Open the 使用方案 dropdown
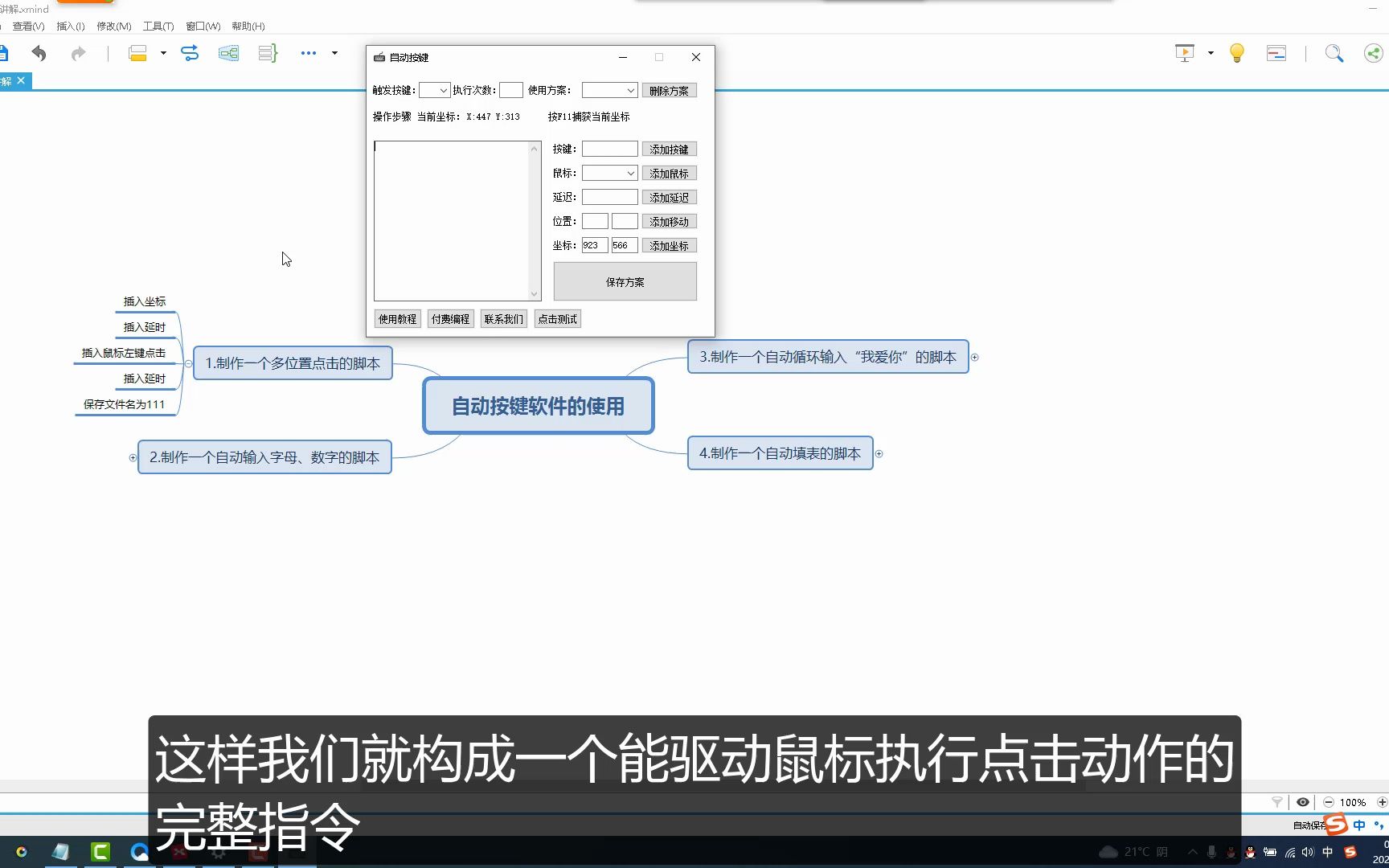 pyautogui.click(x=610, y=91)
